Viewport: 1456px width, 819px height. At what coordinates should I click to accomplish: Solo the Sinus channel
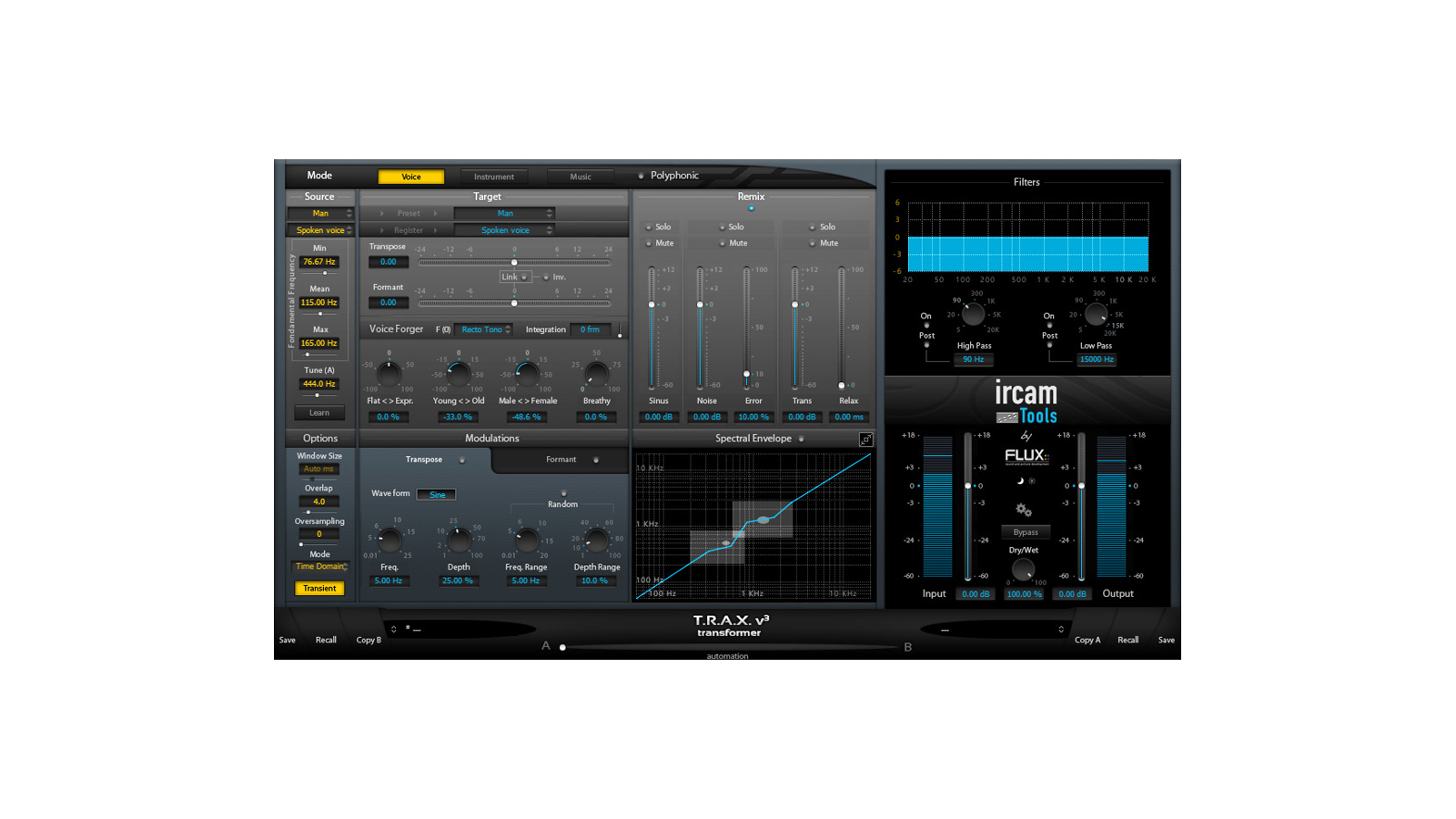648,227
